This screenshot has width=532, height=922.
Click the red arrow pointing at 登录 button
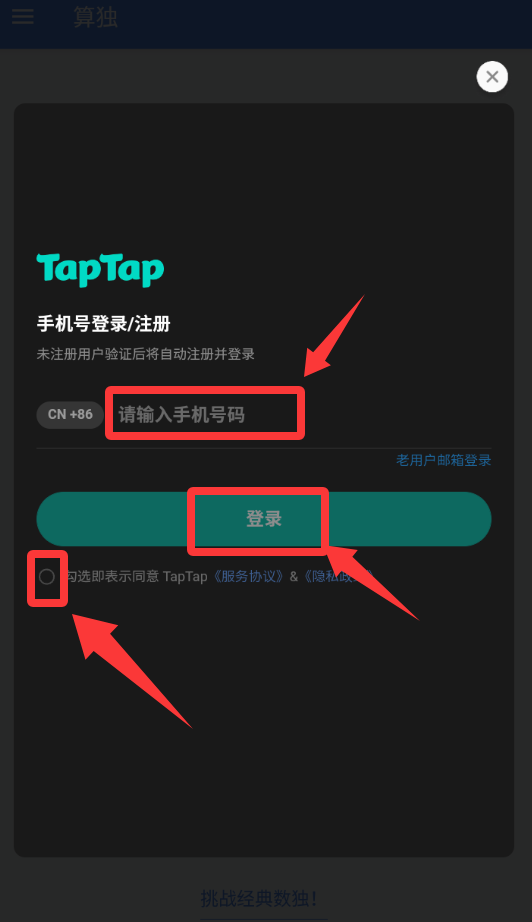coord(370,581)
